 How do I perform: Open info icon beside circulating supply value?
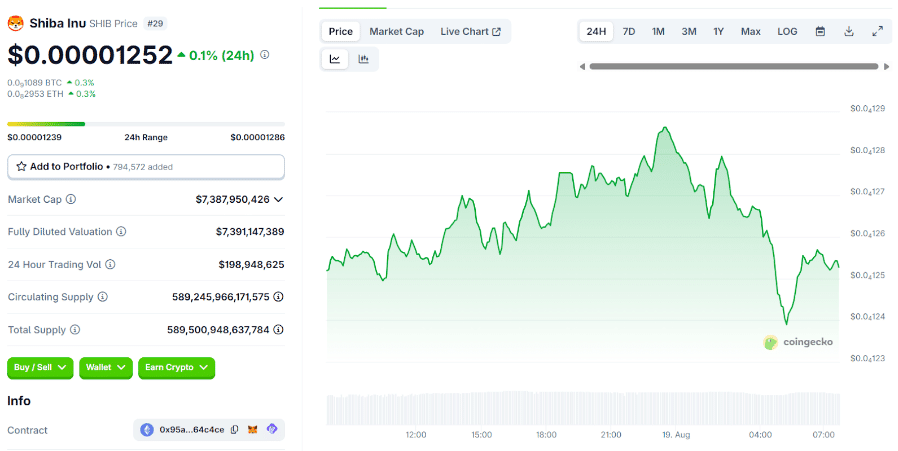[278, 297]
